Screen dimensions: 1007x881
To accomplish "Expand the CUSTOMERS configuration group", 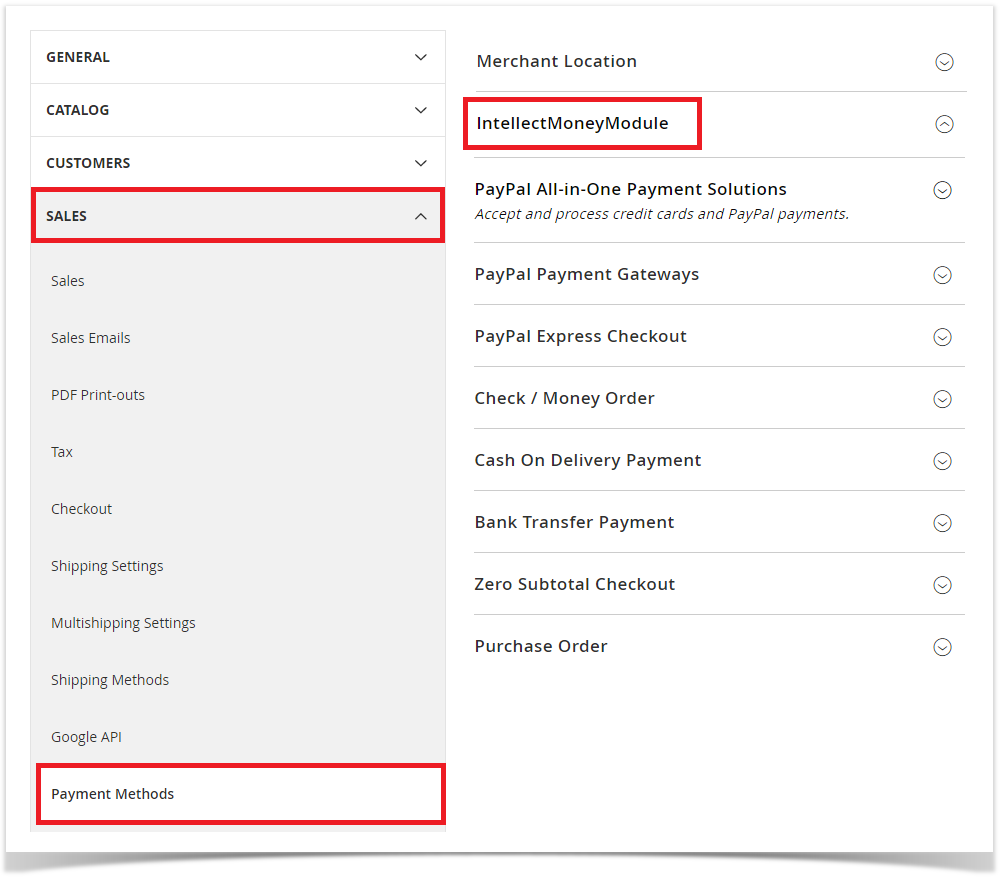I will 237,163.
